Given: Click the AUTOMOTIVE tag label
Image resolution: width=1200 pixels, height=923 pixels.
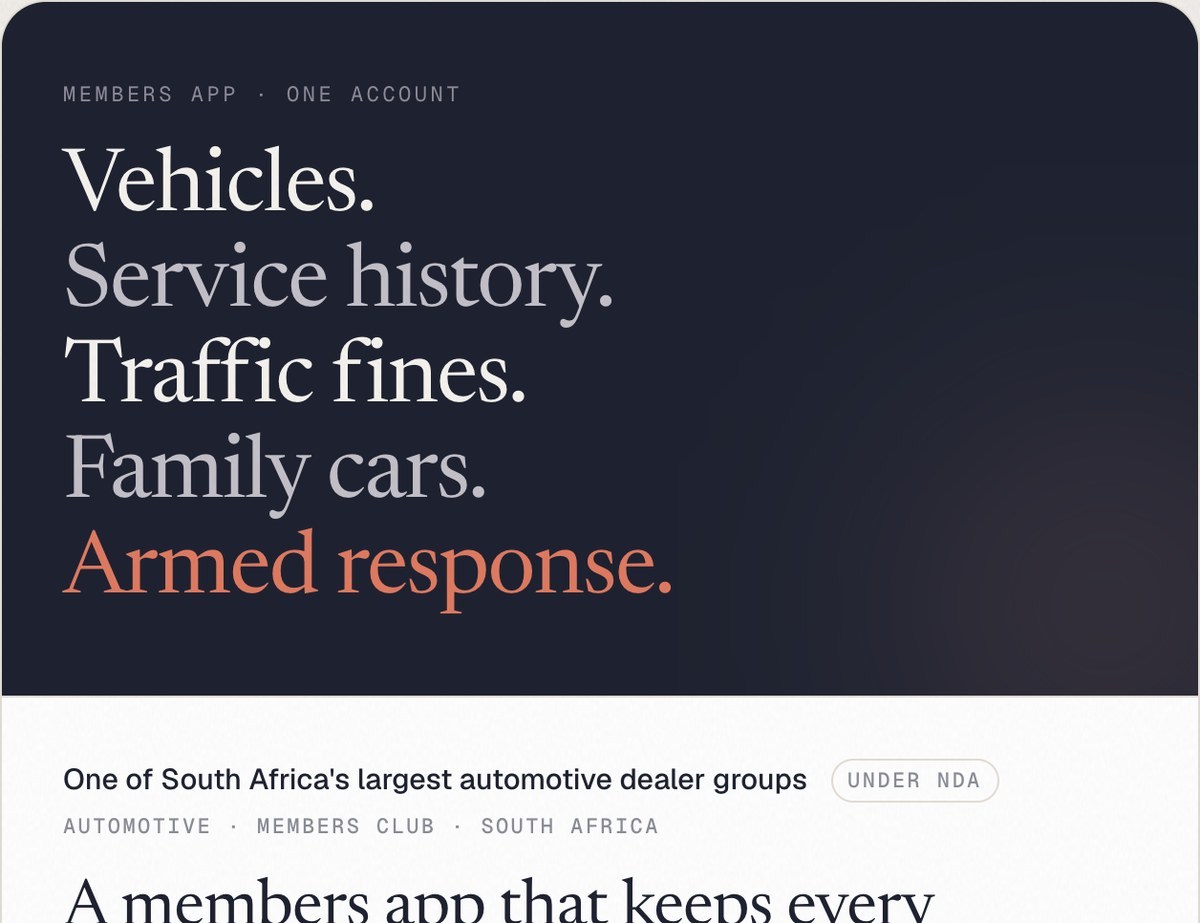Looking at the screenshot, I should tap(137, 826).
